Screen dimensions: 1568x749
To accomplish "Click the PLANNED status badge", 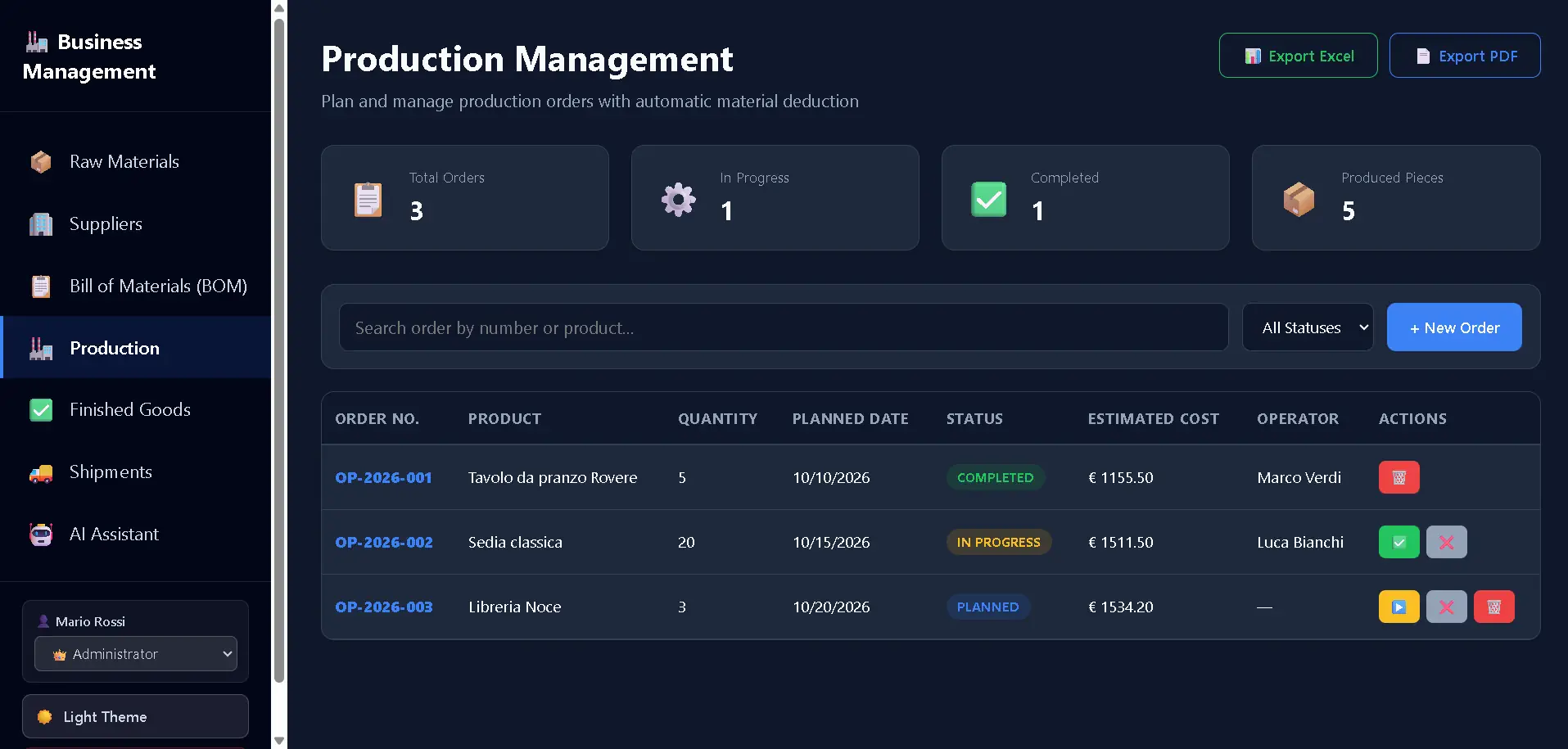I will pyautogui.click(x=987, y=607).
